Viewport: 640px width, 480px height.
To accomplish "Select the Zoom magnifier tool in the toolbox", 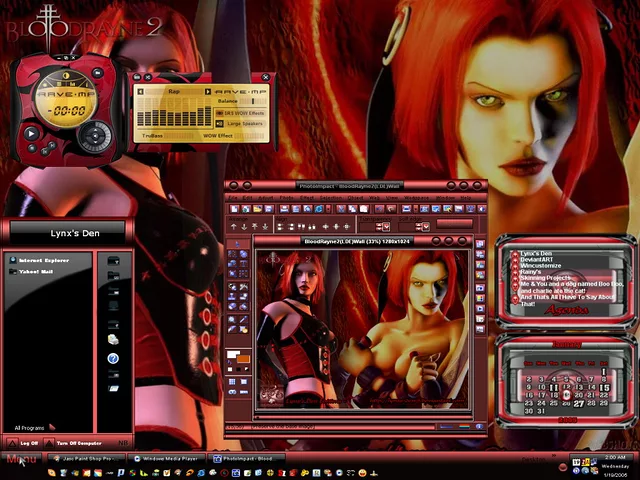I will tap(232, 320).
